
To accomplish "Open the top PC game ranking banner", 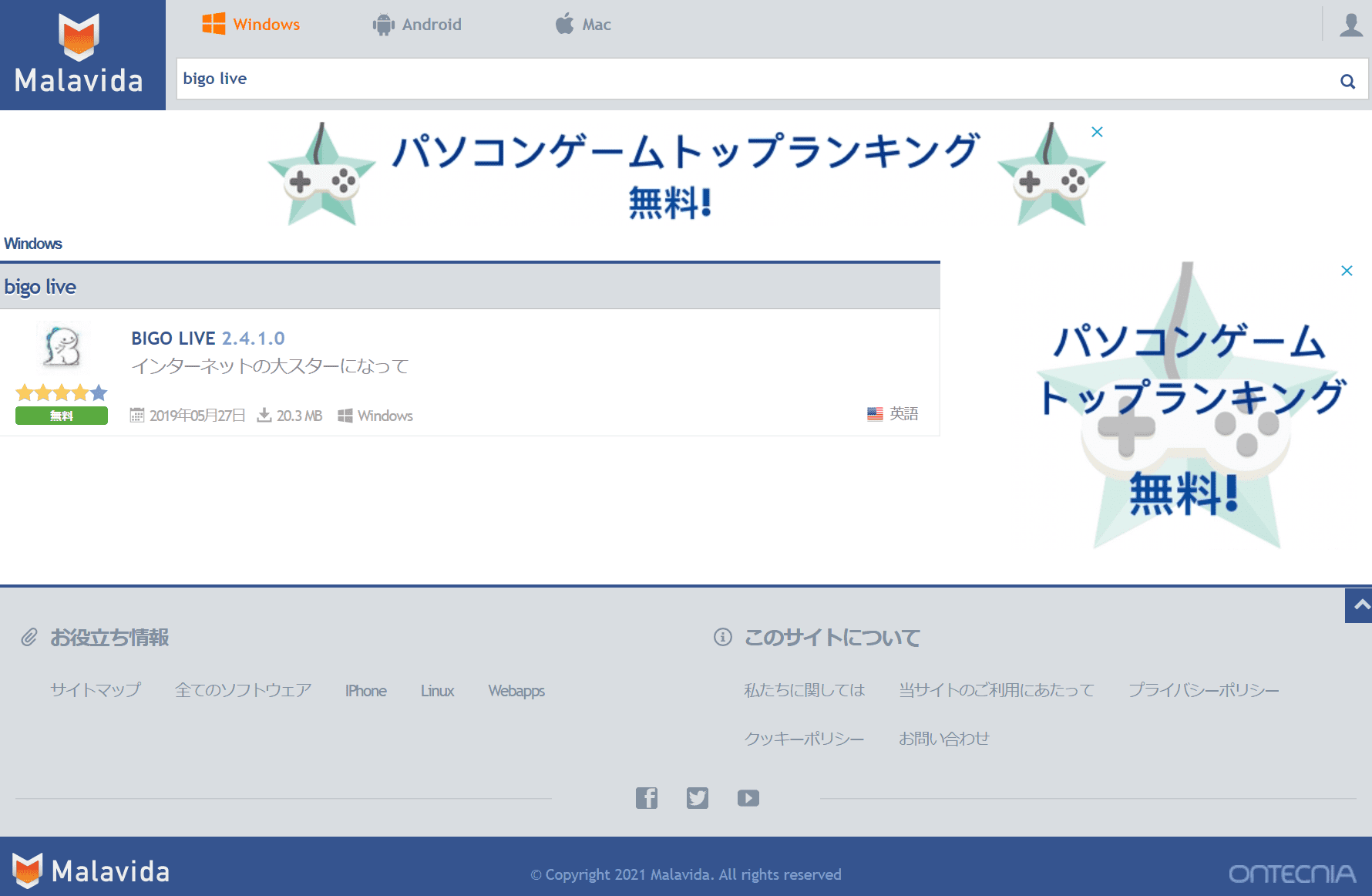I will (x=686, y=174).
